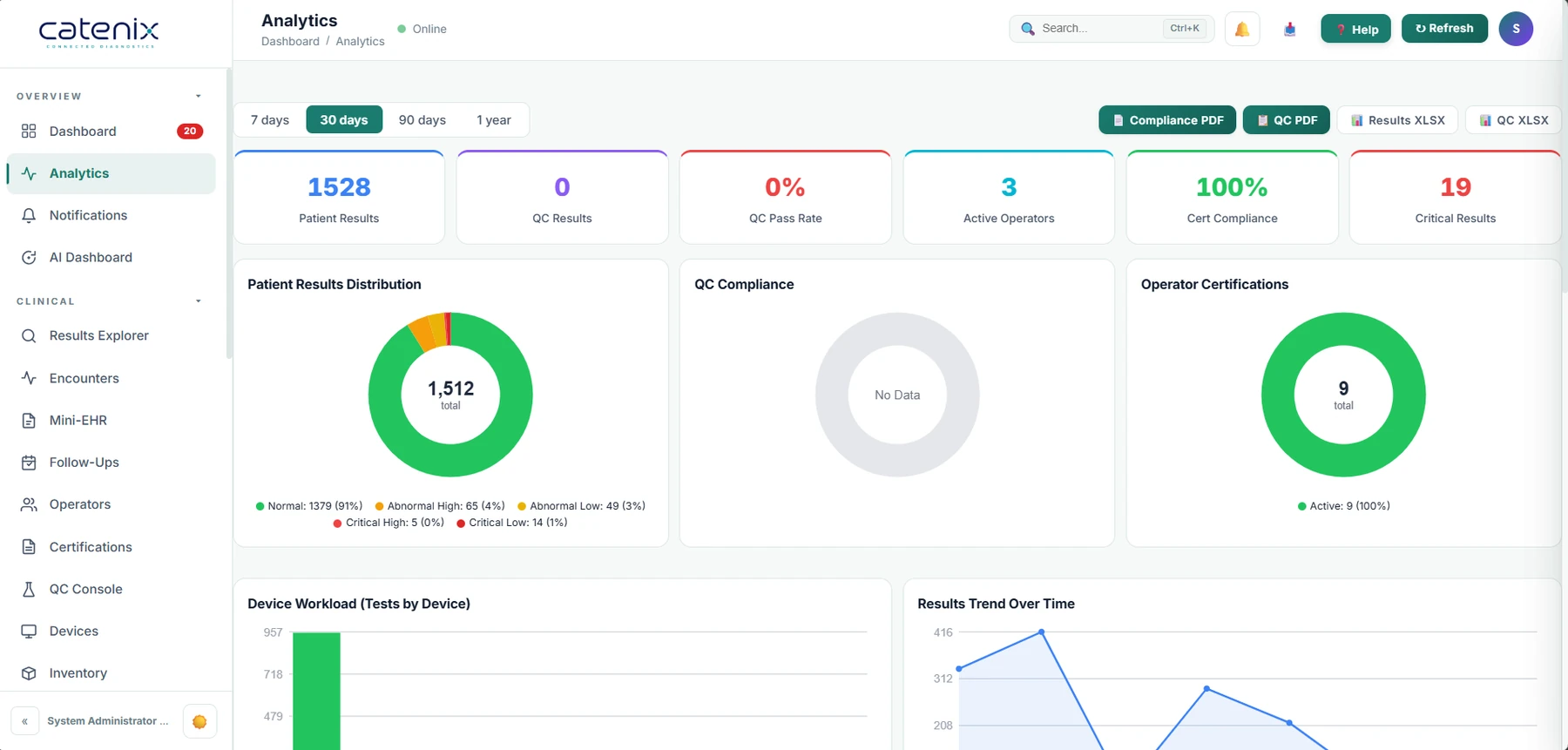
Task: Select the 7 days range
Action: 270,119
